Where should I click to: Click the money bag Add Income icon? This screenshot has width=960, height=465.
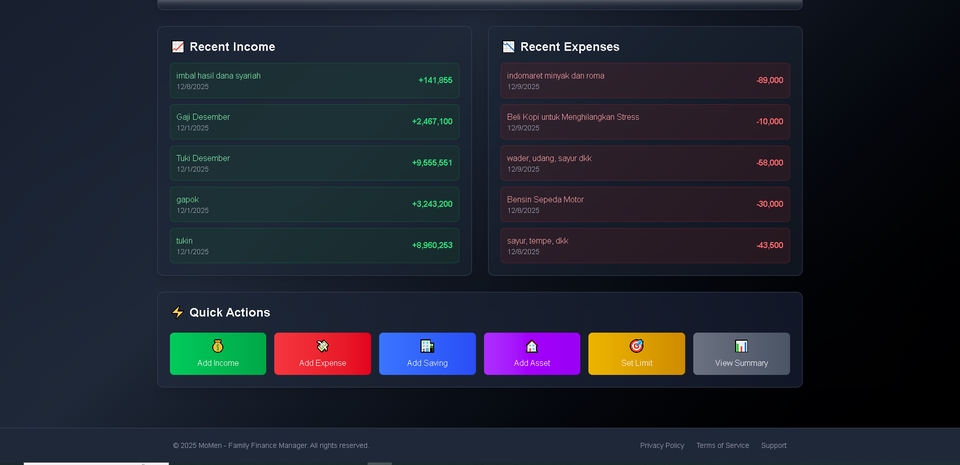point(218,346)
